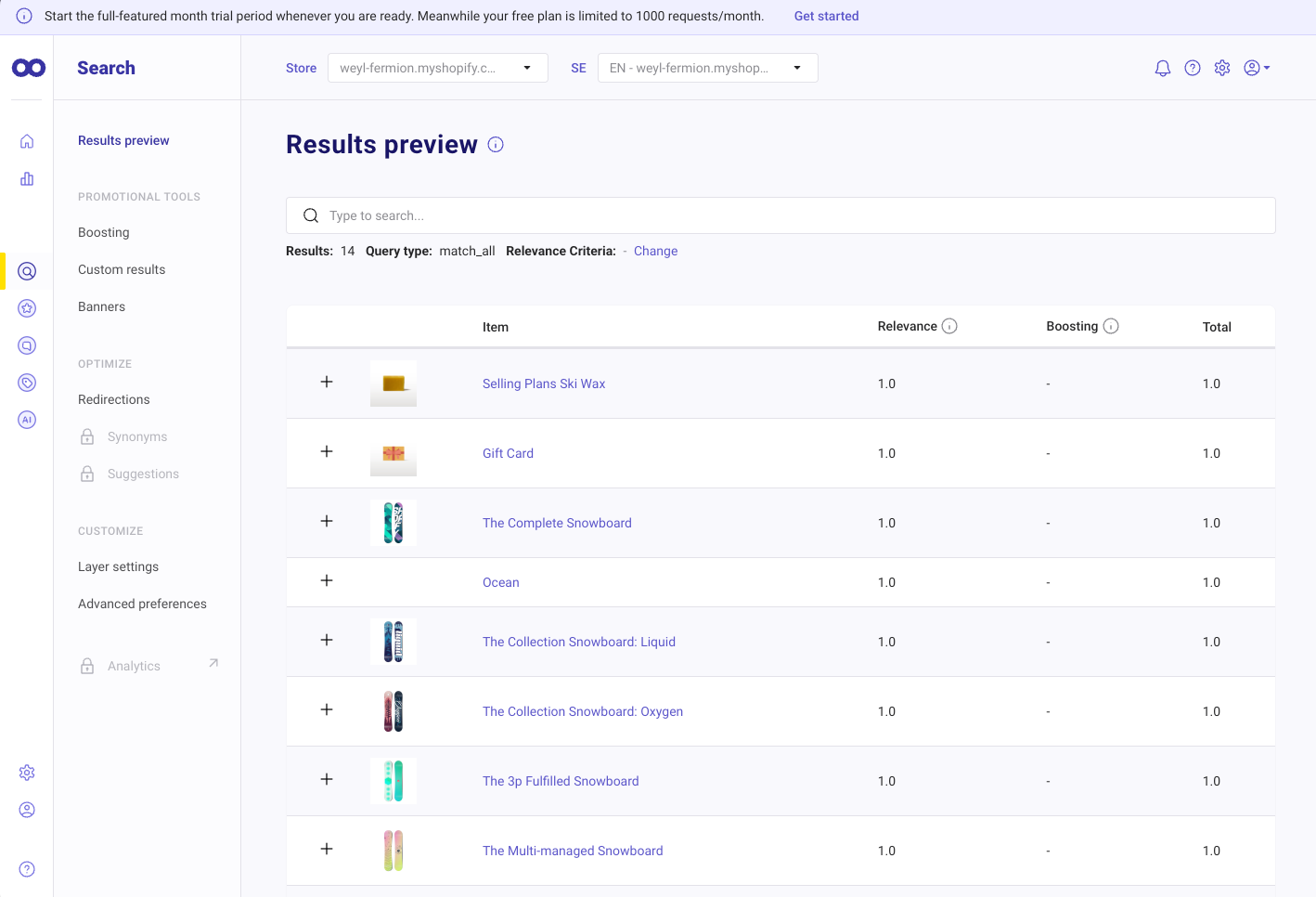Open the home icon in left rail

pyautogui.click(x=27, y=141)
